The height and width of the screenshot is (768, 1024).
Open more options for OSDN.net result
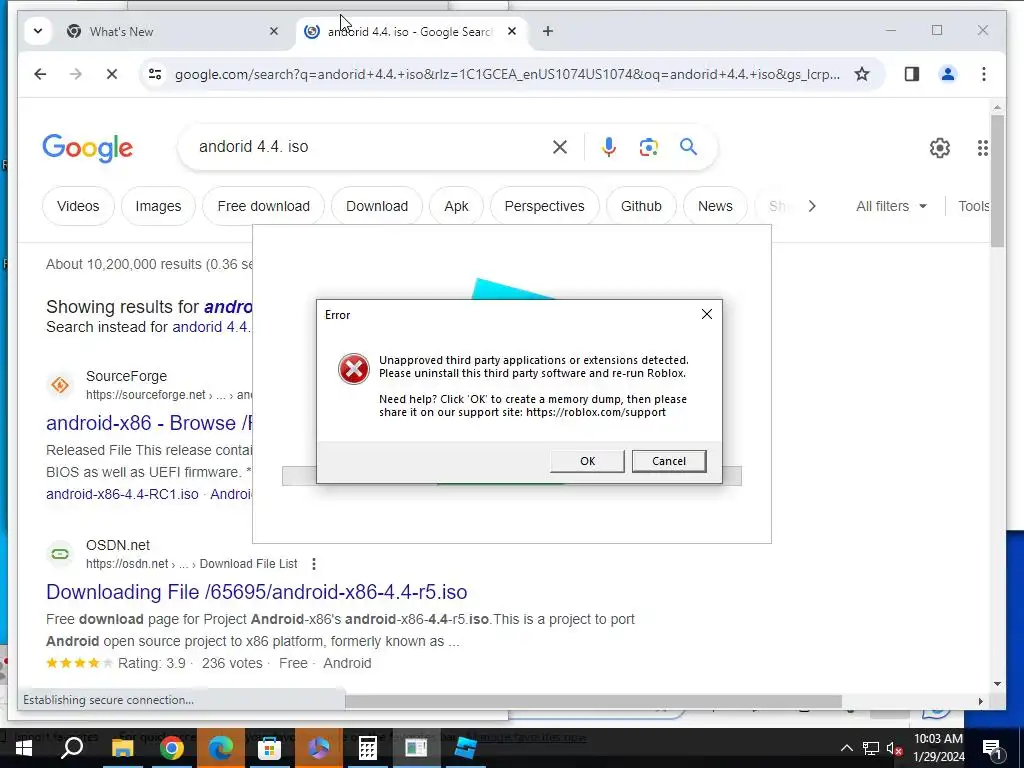(314, 564)
